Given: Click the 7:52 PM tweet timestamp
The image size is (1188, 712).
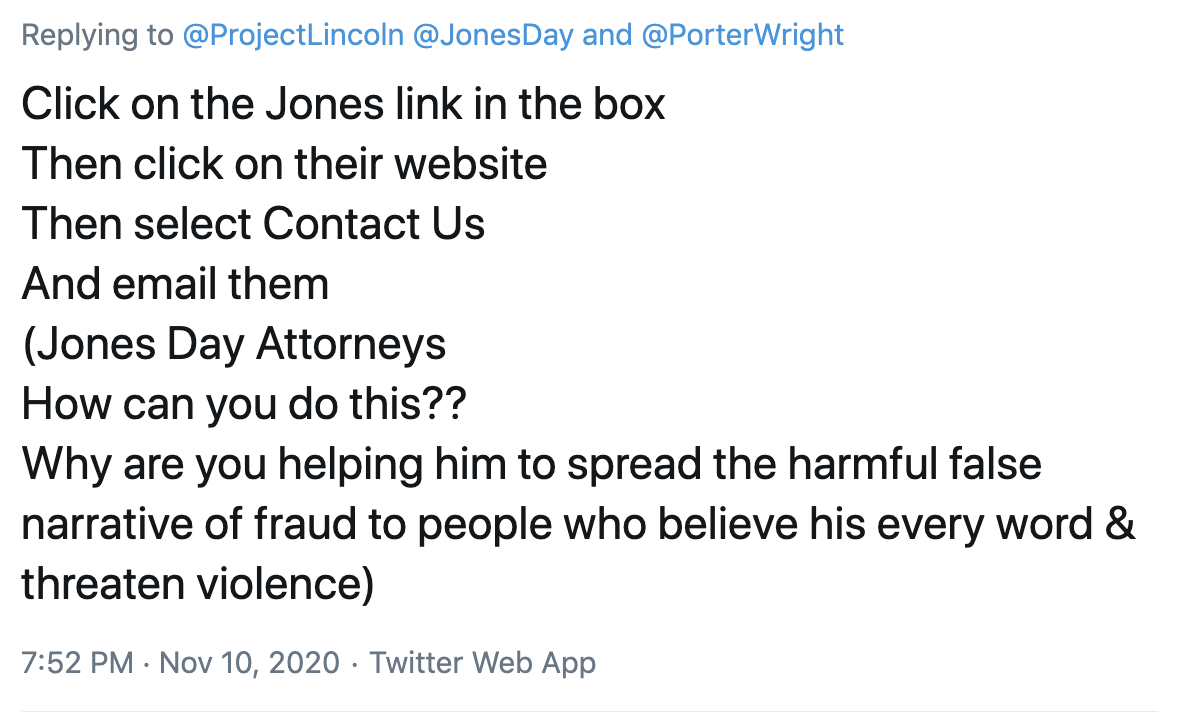Looking at the screenshot, I should tap(77, 662).
